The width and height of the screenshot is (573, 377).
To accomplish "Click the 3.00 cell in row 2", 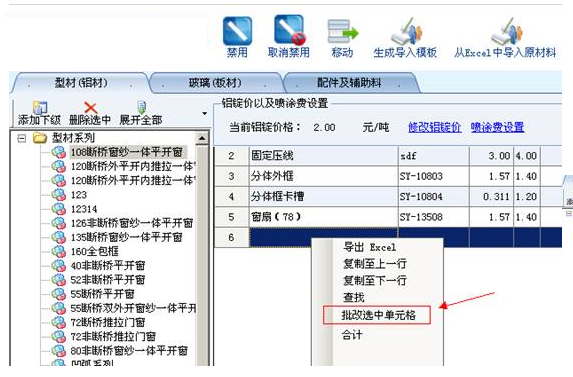I will pyautogui.click(x=491, y=156).
